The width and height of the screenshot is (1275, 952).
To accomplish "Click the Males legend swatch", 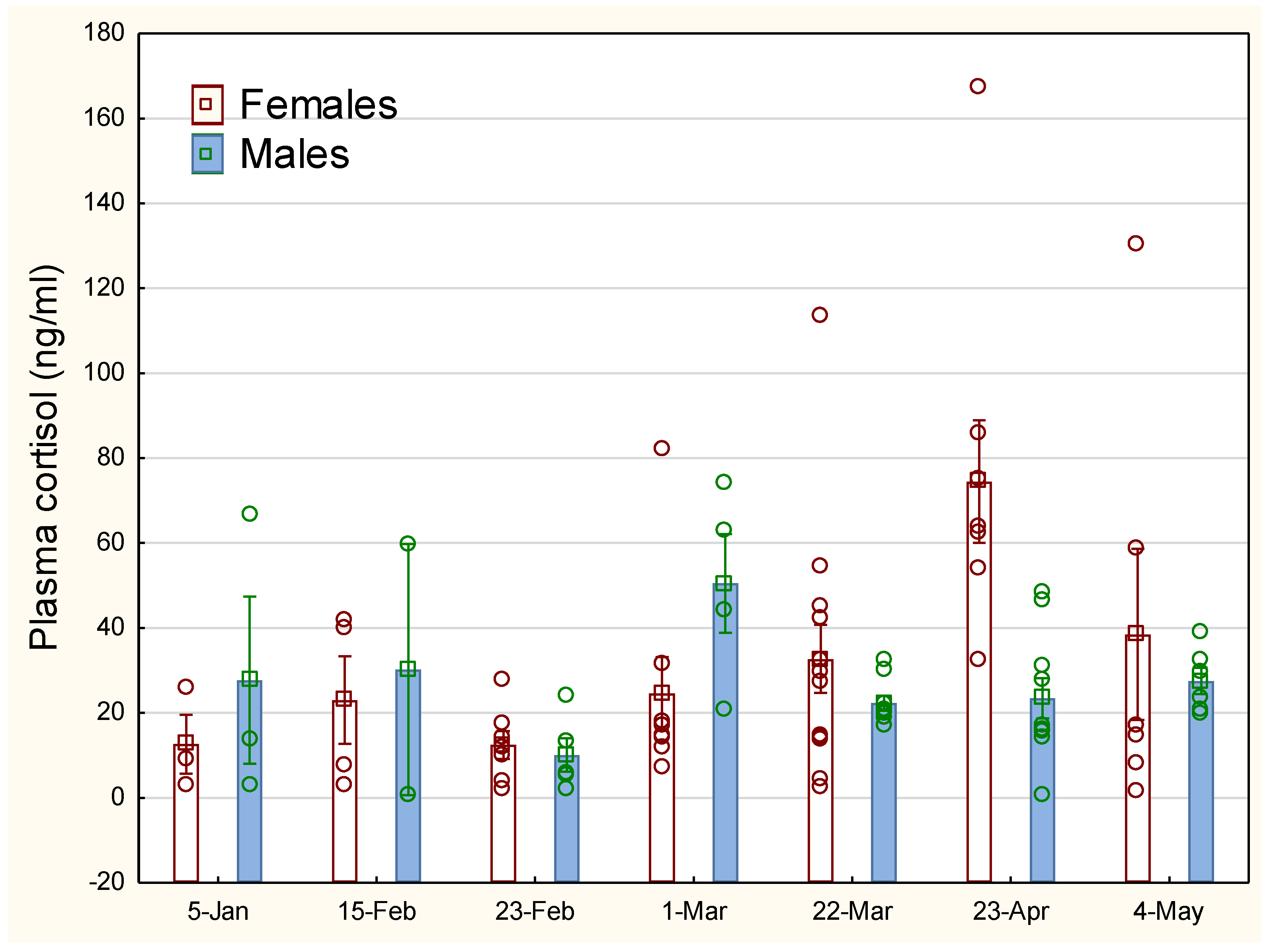I will coord(207,154).
